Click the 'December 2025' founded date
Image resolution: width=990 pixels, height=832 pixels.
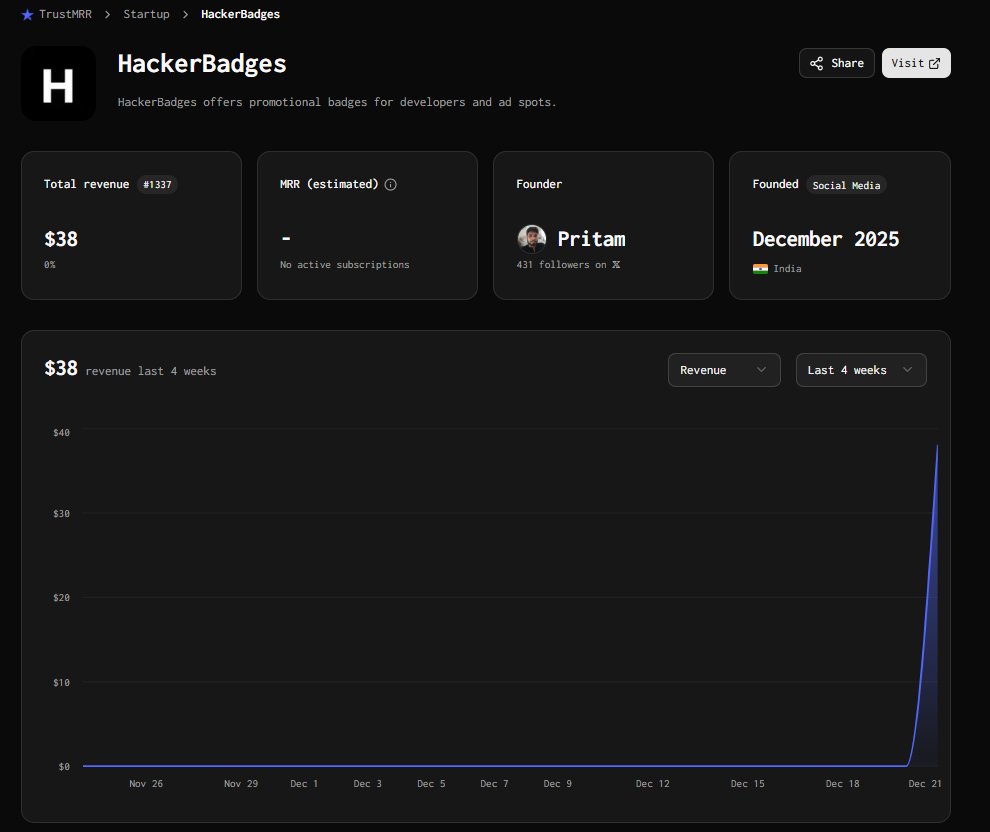coord(826,239)
